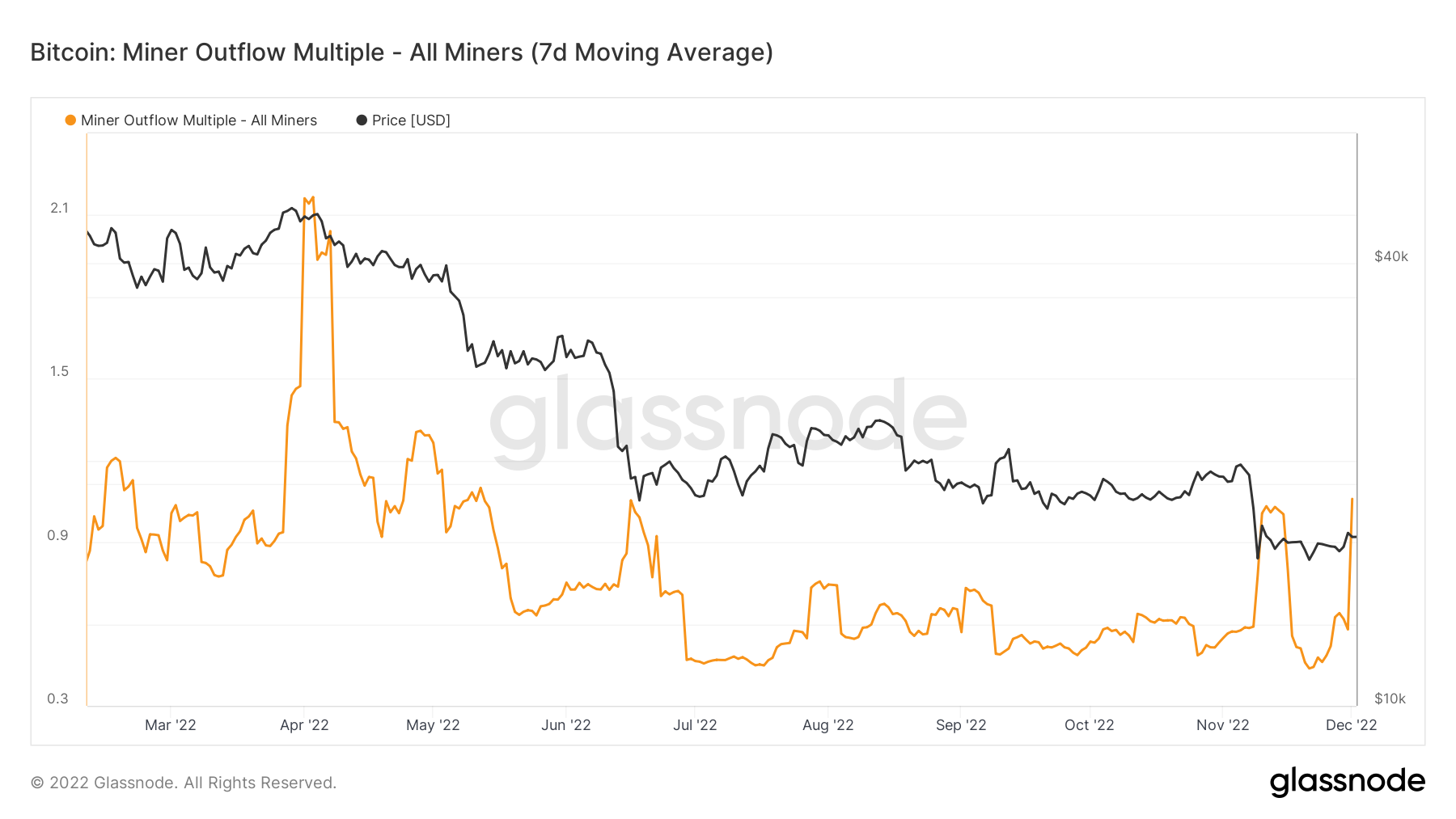Toggle Miner Outflow Multiple - All Miners legend label

[x=199, y=120]
